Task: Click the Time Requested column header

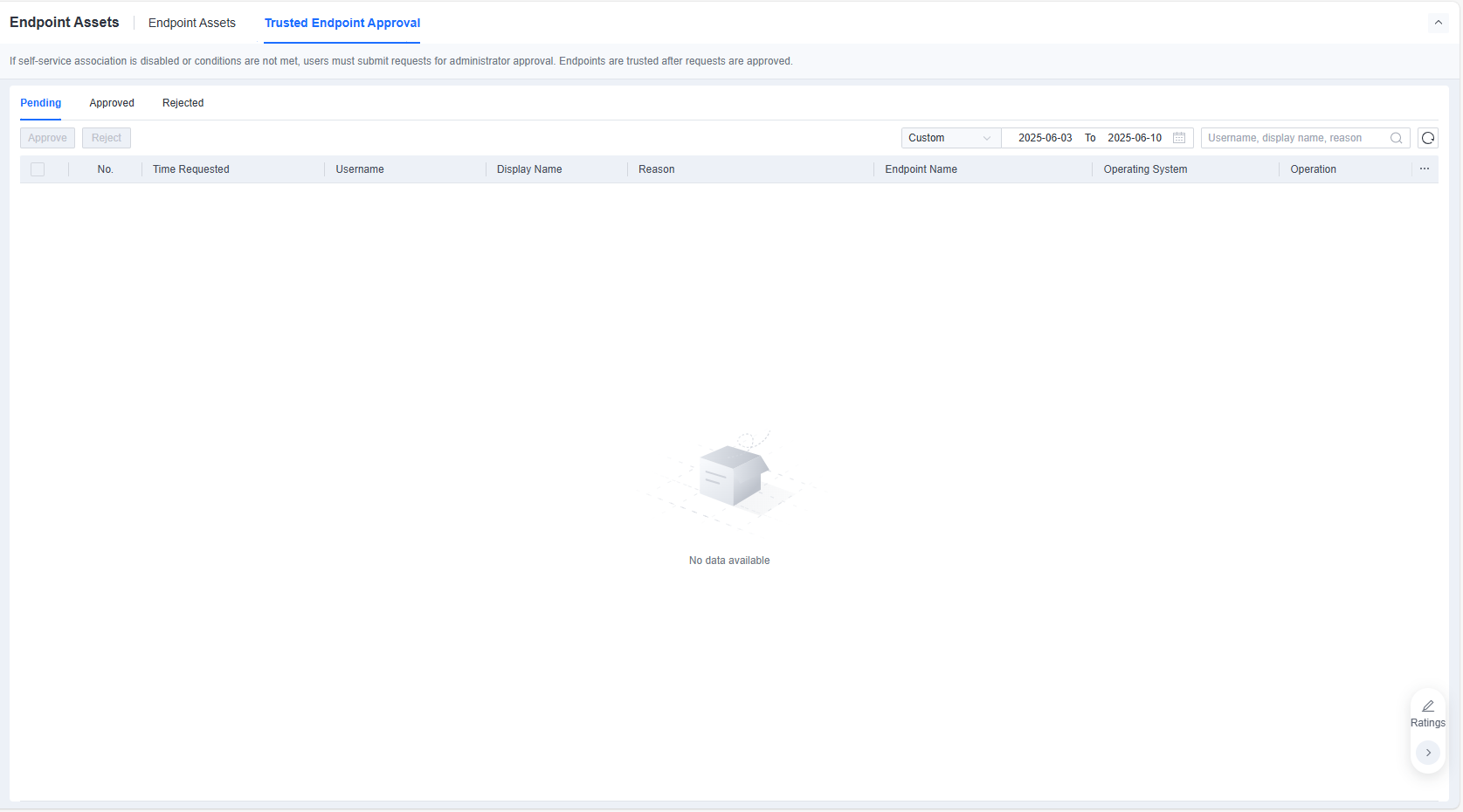Action: (191, 169)
